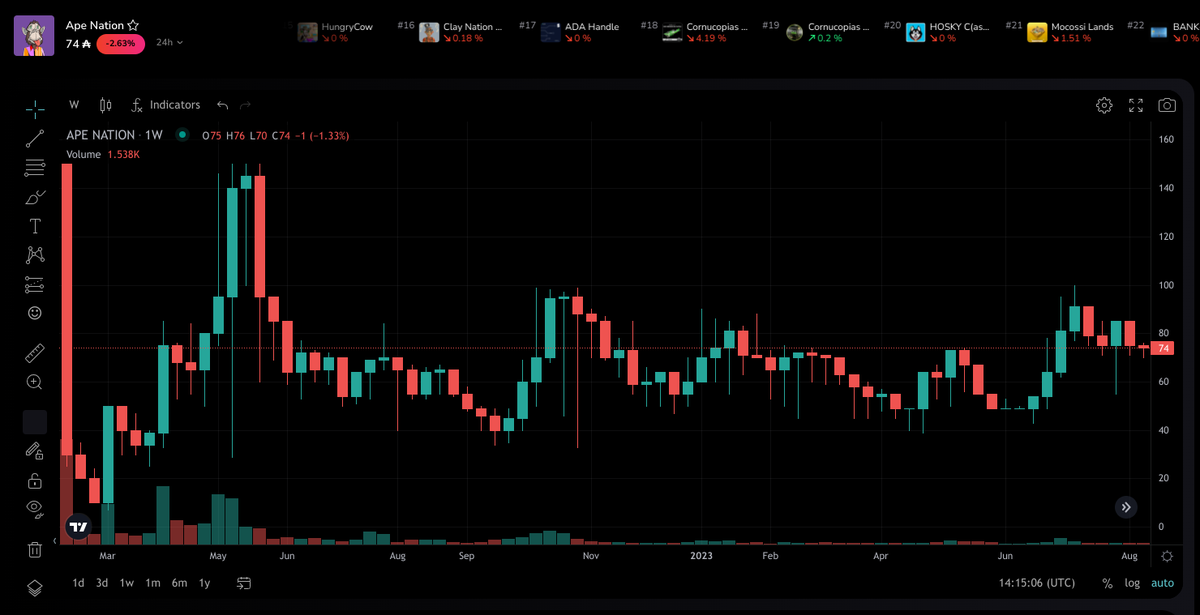Redo the chart action
Screen dimensions: 1200x615
(x=245, y=105)
